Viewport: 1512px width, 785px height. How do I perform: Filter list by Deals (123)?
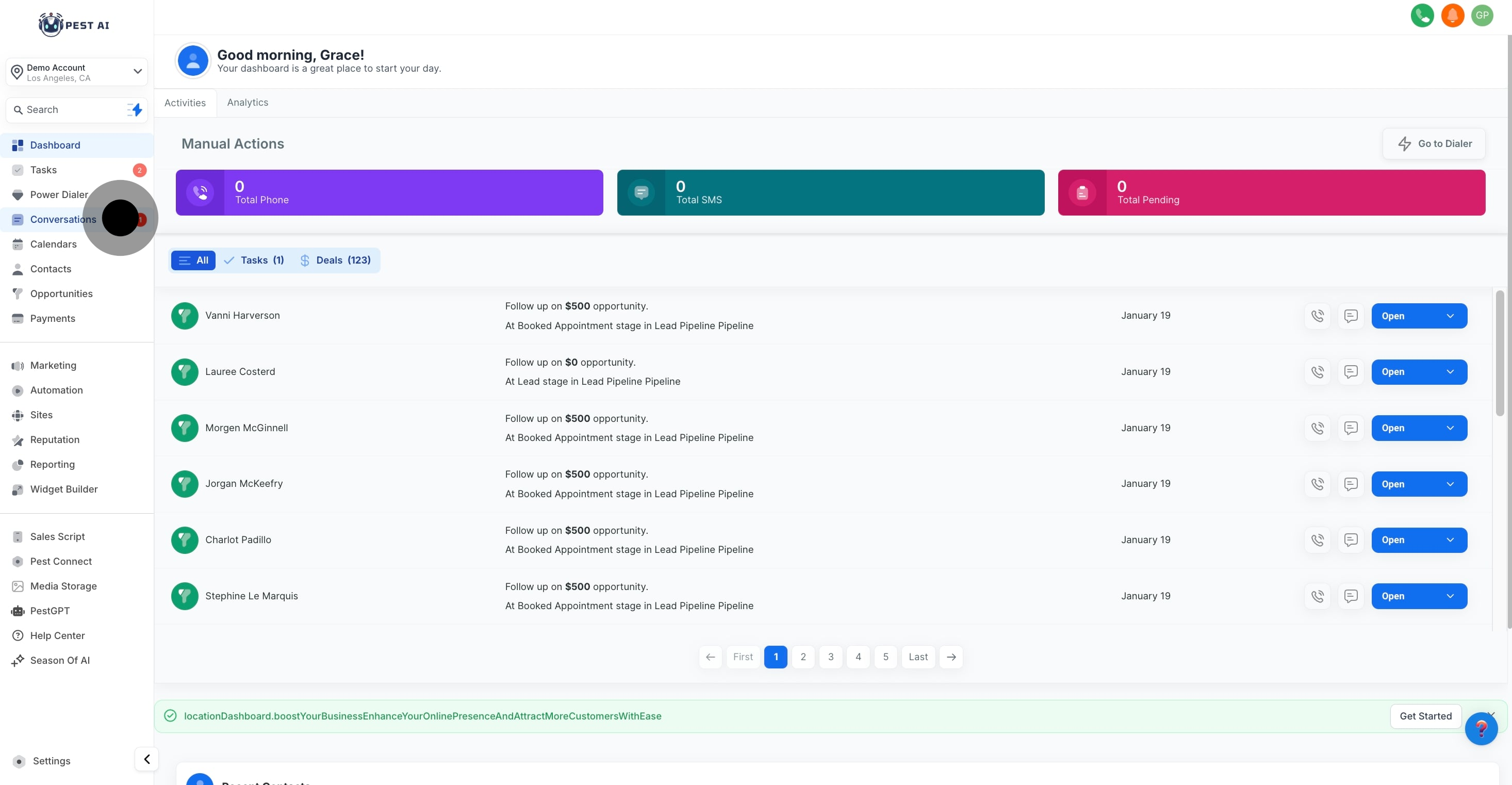click(336, 260)
